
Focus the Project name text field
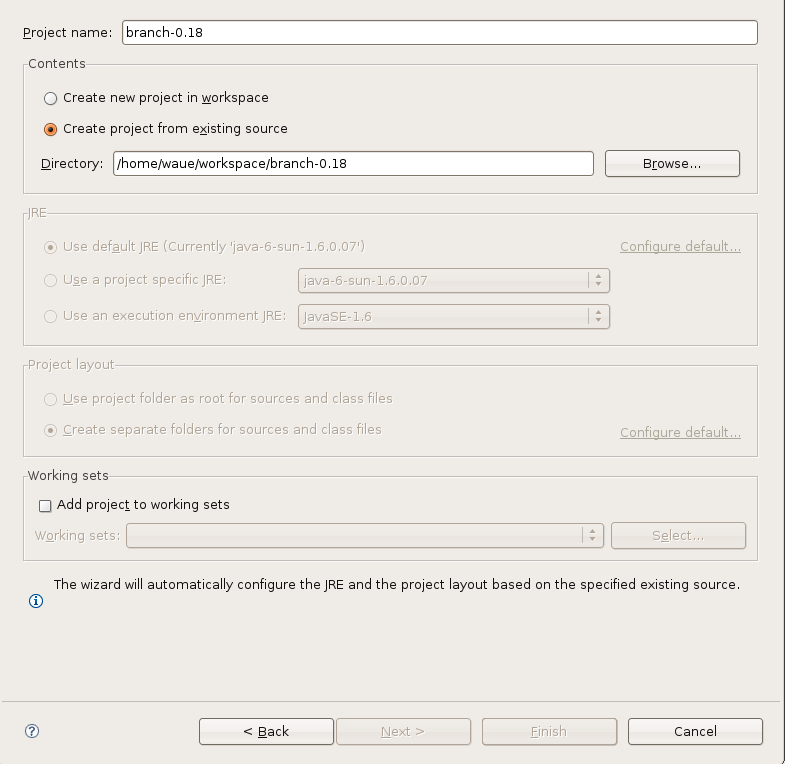tap(440, 33)
